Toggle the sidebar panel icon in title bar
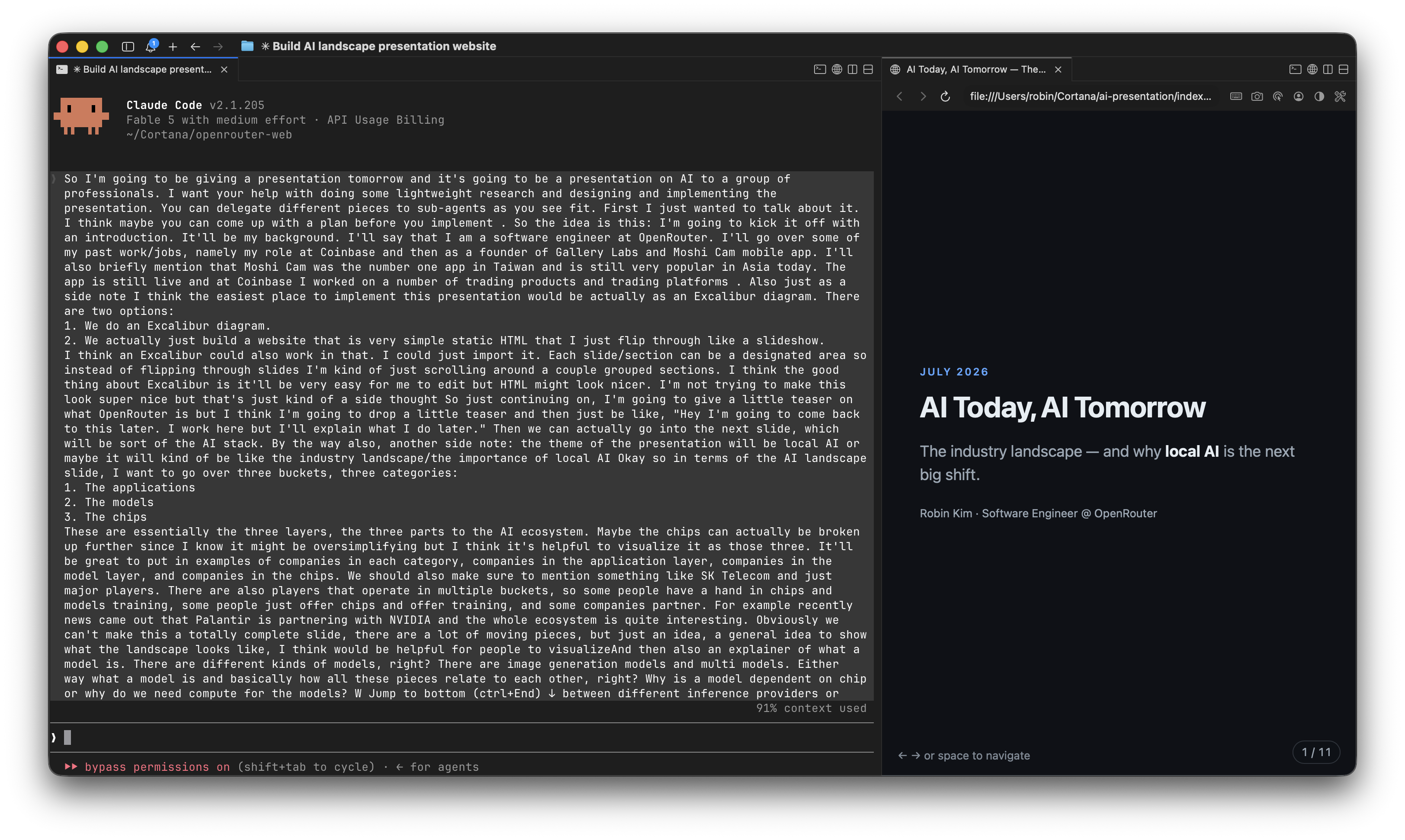The height and width of the screenshot is (840, 1405). click(128, 46)
